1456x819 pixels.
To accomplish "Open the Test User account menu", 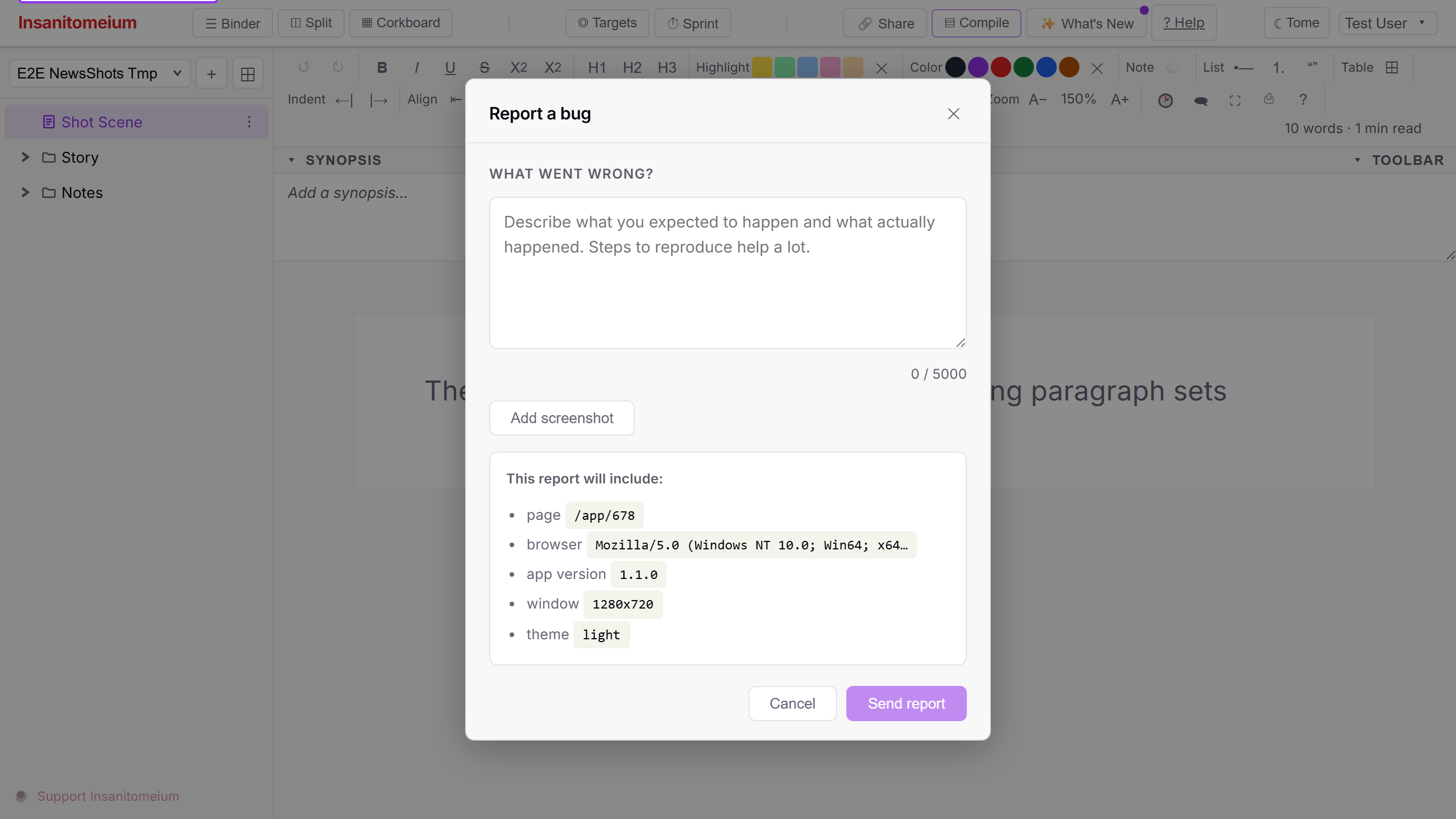I will [x=1388, y=23].
